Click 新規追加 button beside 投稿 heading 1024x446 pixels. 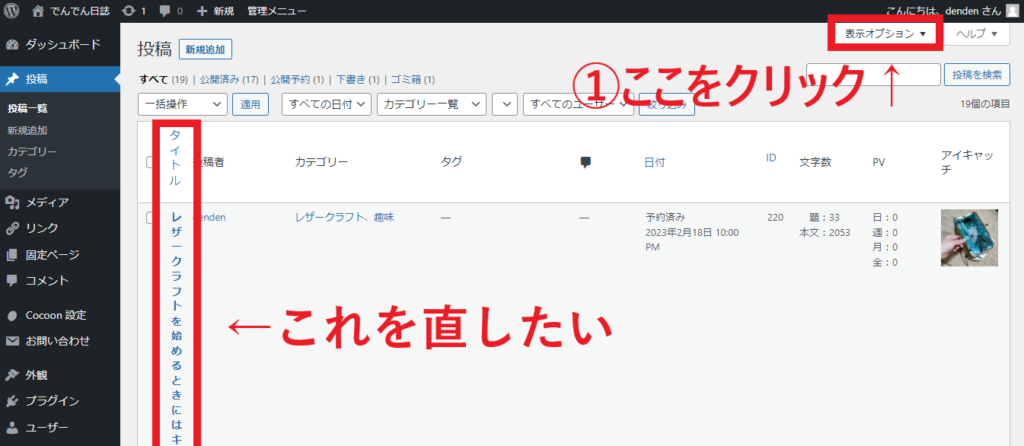(x=205, y=49)
